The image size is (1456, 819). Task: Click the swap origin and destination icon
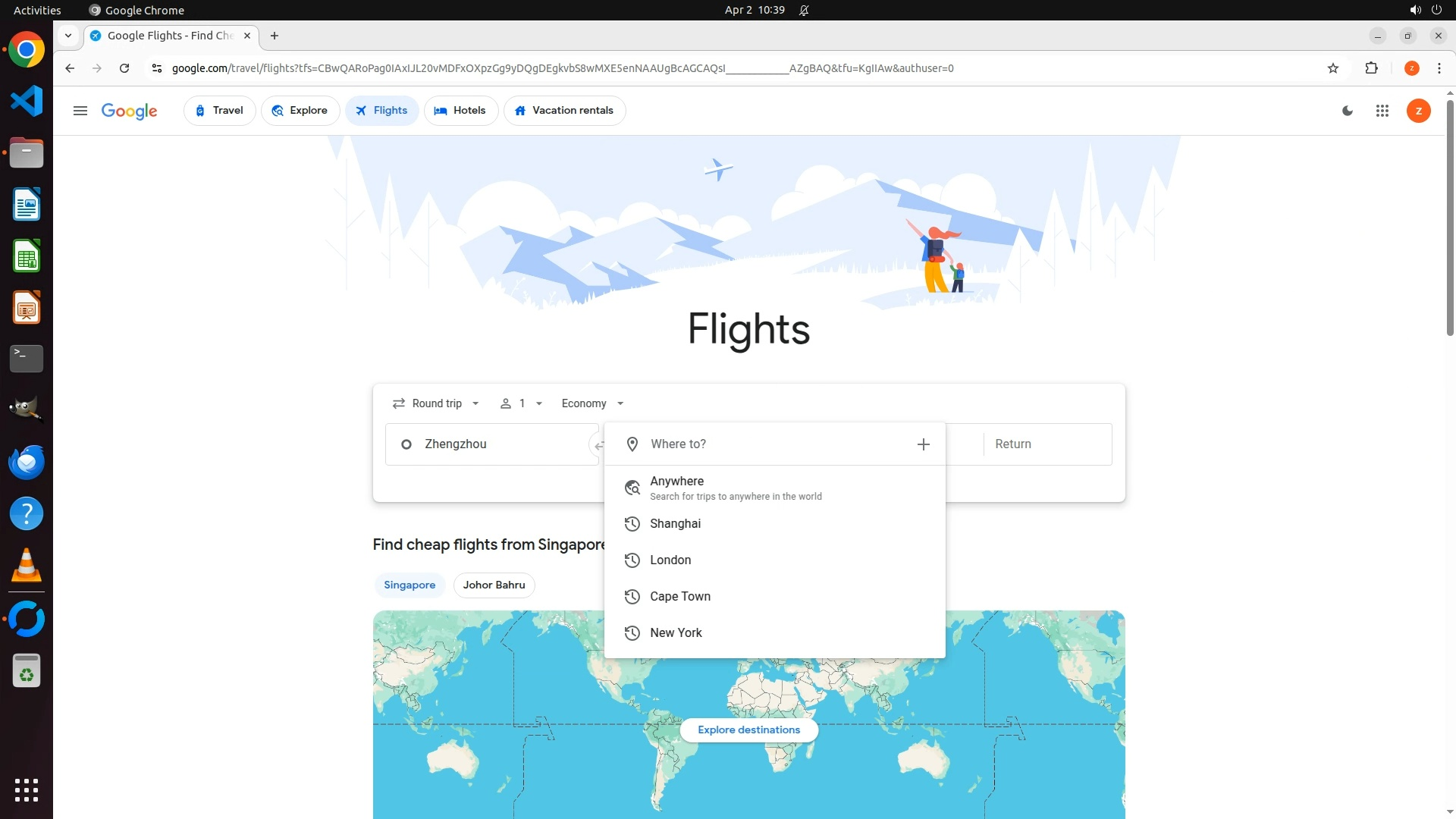click(597, 445)
